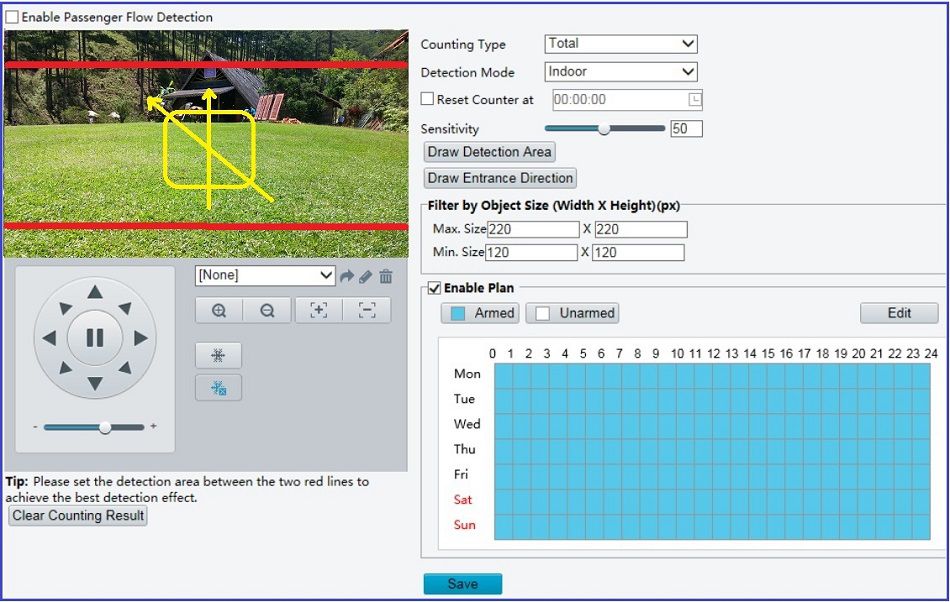
Task: Click the focus near minus bracket icon
Action: pyautogui.click(x=367, y=310)
